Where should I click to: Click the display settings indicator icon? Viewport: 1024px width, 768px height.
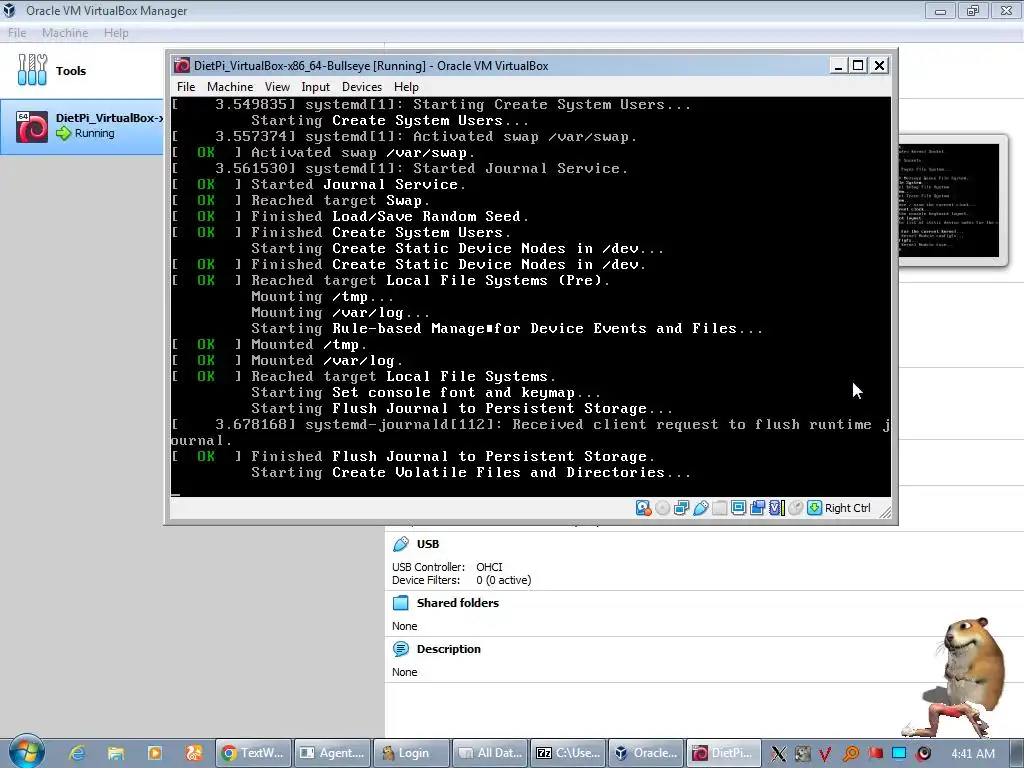[739, 508]
